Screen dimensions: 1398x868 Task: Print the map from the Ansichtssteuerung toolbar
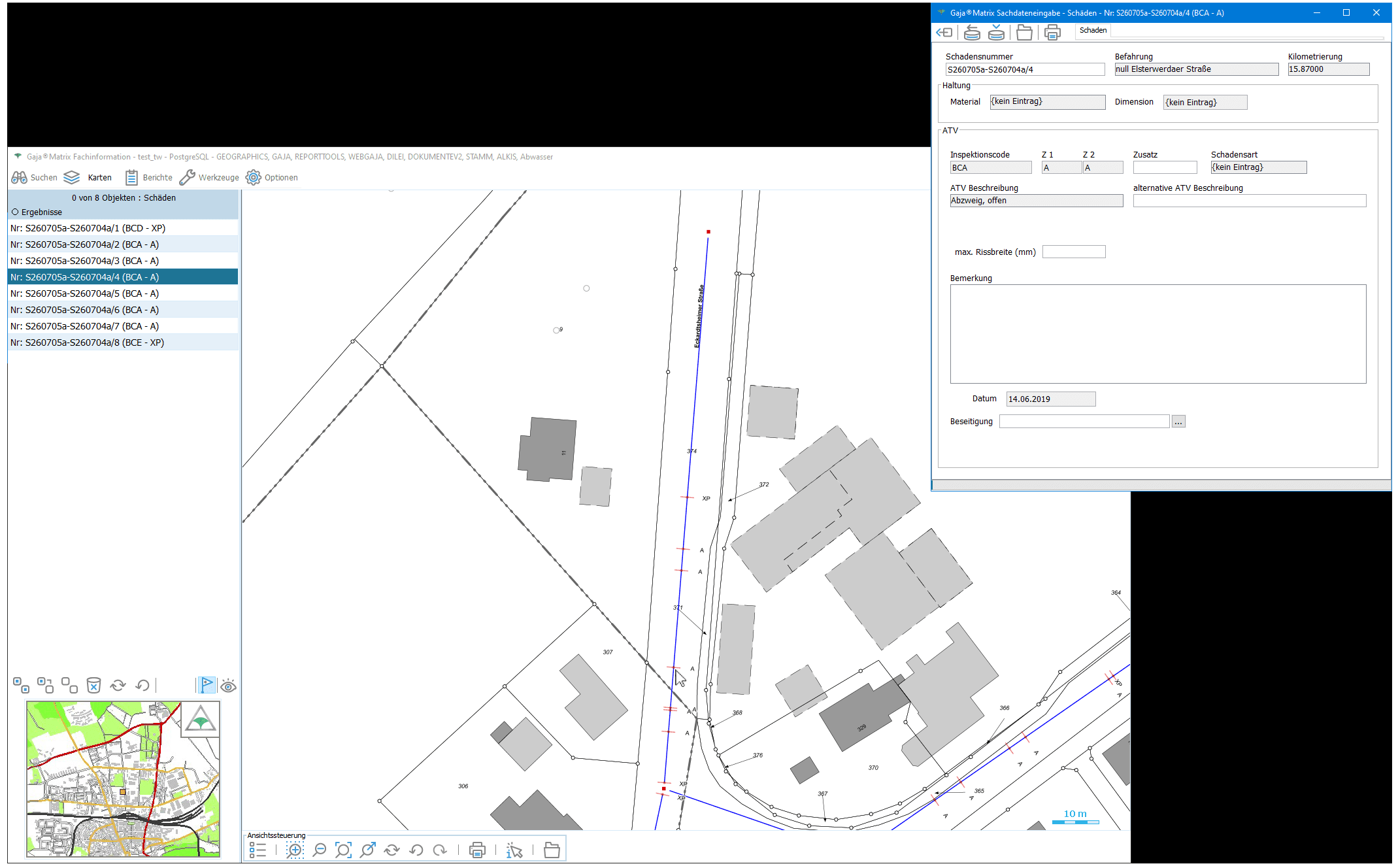477,850
